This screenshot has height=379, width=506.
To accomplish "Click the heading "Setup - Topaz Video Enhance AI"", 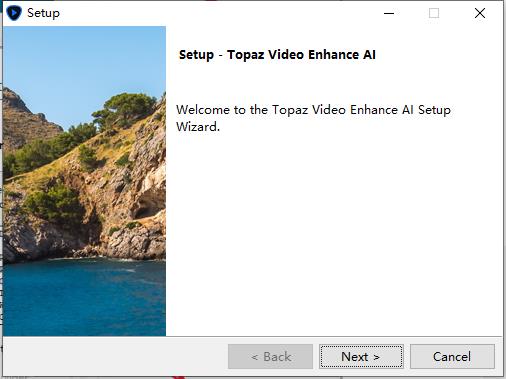I will [277, 55].
